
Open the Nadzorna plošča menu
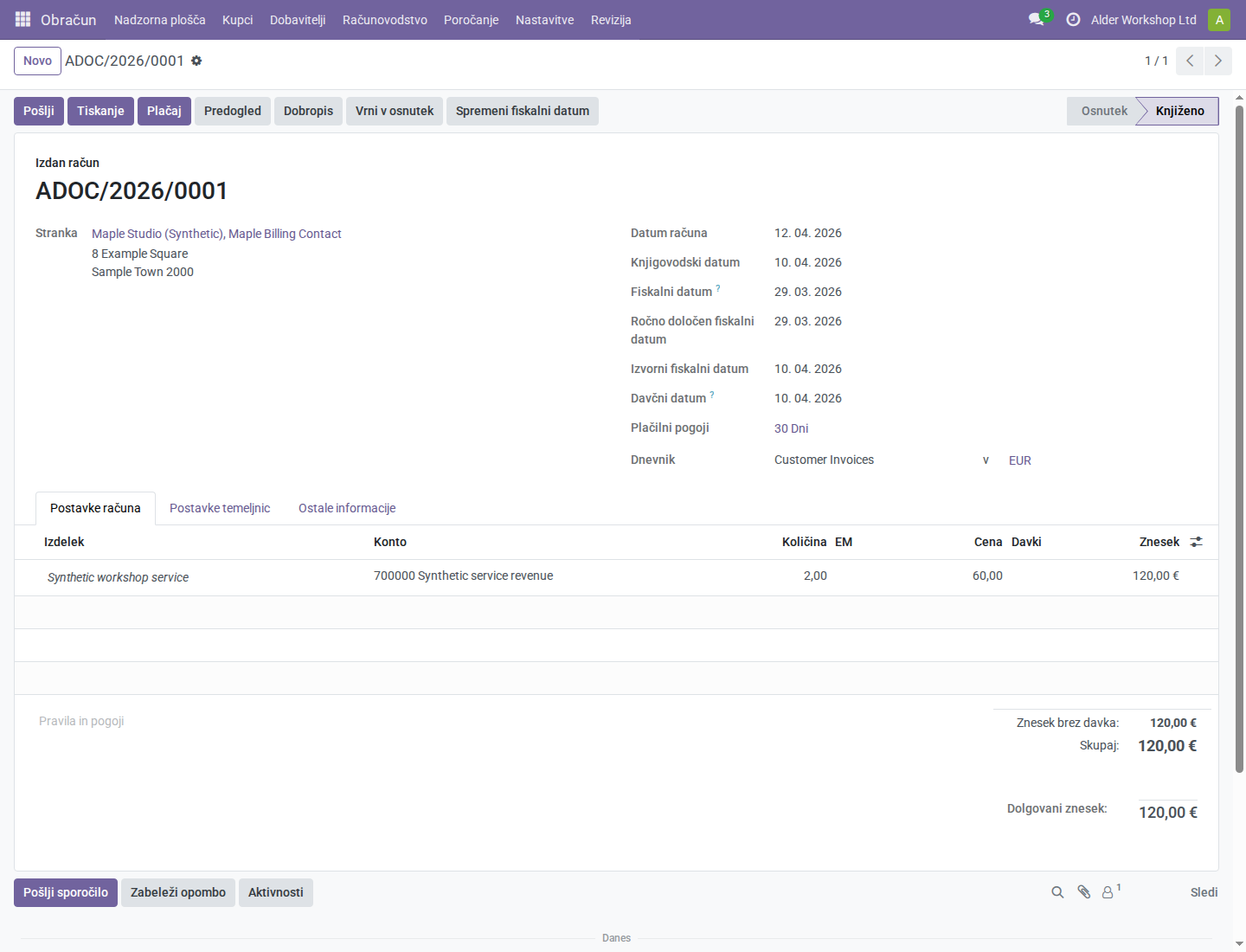(x=160, y=20)
